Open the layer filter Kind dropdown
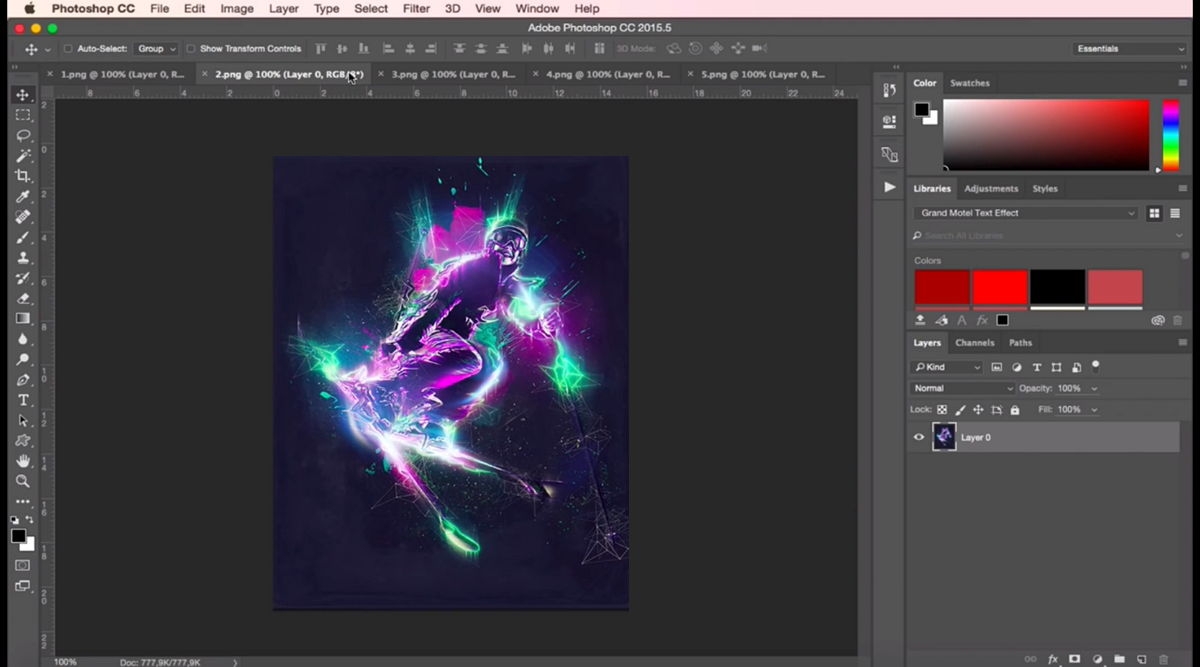Screen dimensions: 1200x667 pos(947,367)
